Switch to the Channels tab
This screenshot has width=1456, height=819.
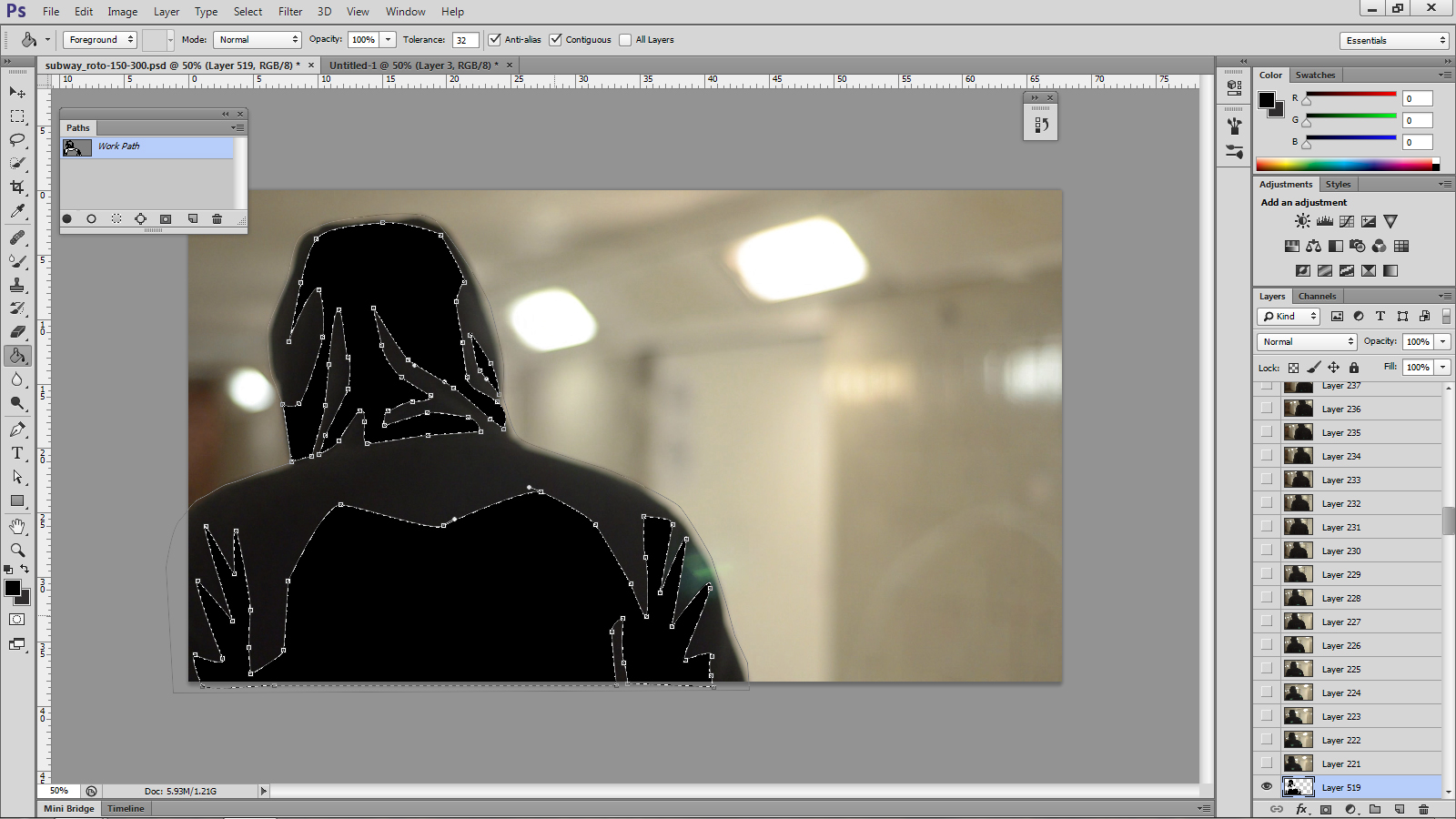coord(1317,297)
